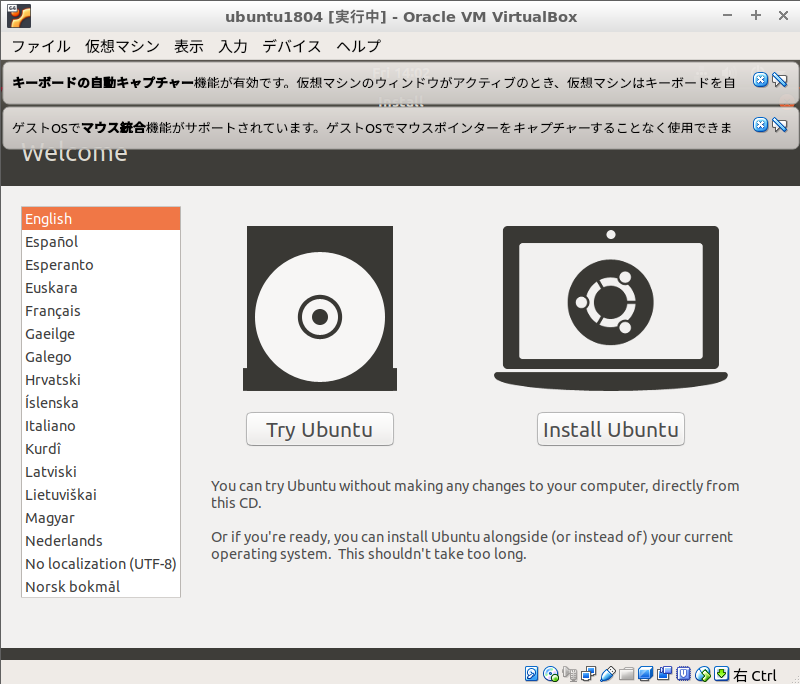This screenshot has height=684, width=800.
Task: Click the display monitor status icon
Action: pyautogui.click(x=645, y=674)
